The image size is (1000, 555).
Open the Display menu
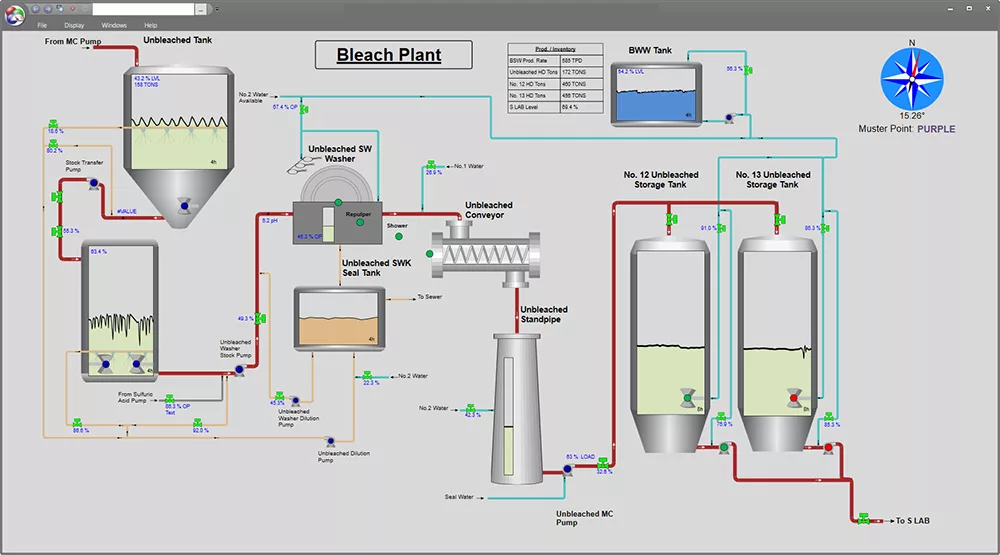[x=74, y=25]
